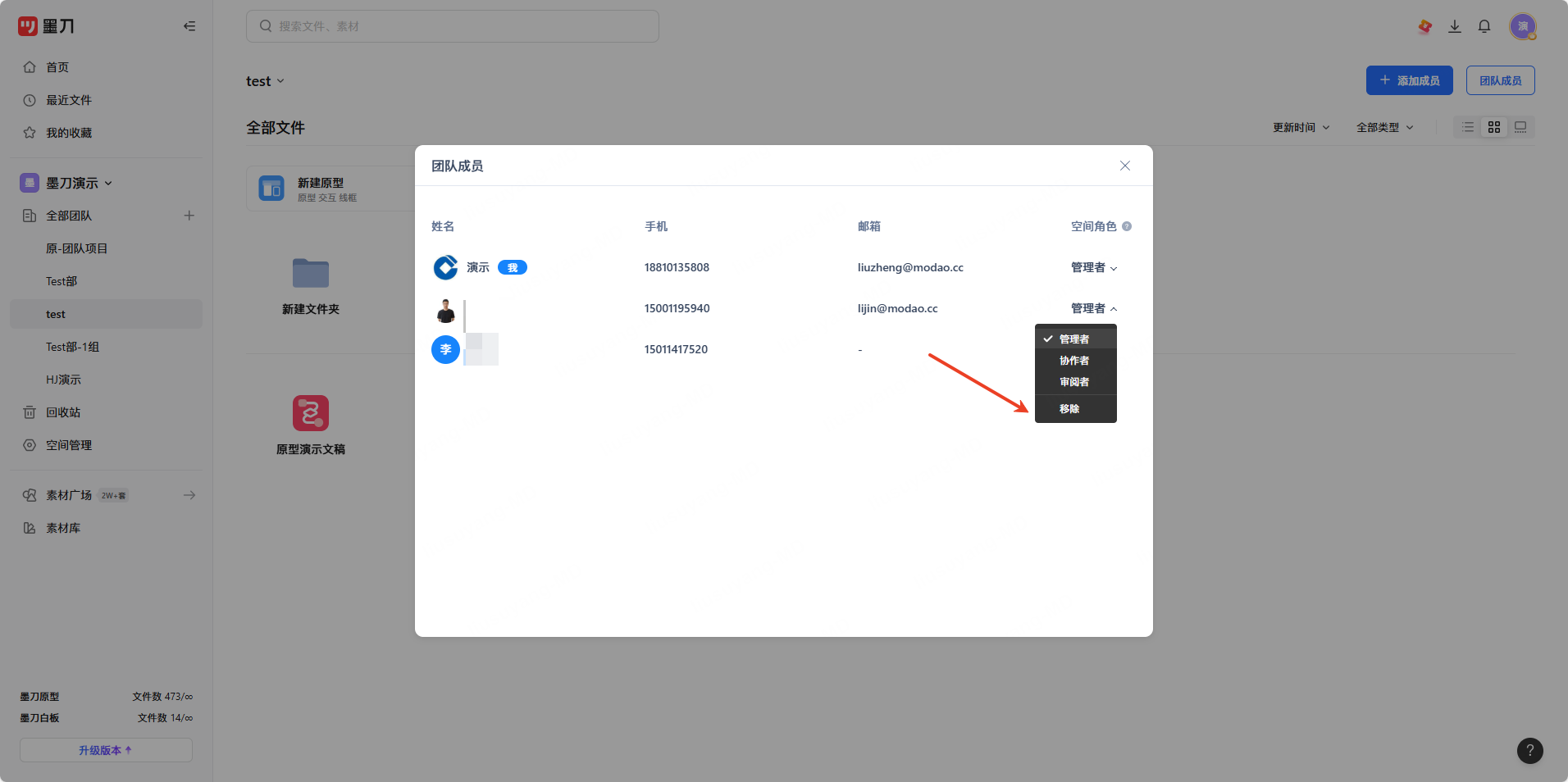The image size is (1568, 782).
Task: Click 新建原型 card
Action: click(x=331, y=189)
